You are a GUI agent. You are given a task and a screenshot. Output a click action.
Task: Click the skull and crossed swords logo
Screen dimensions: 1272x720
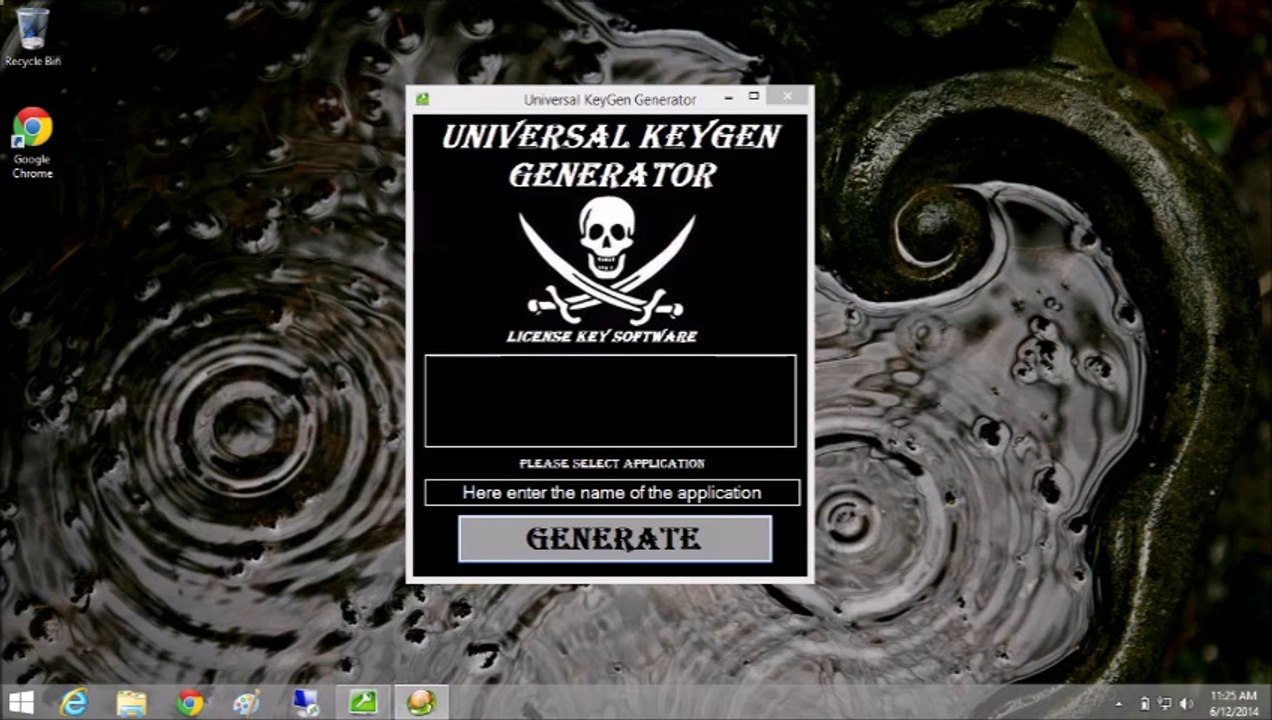pos(607,258)
